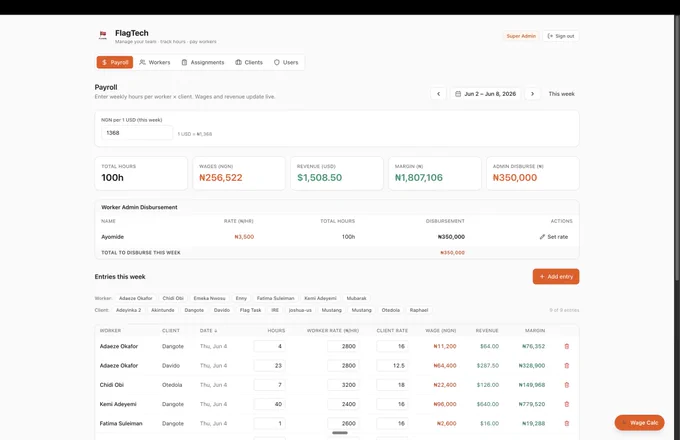This screenshot has height=440, width=680.
Task: Toggle the IRE client filter chip
Action: 275,310
